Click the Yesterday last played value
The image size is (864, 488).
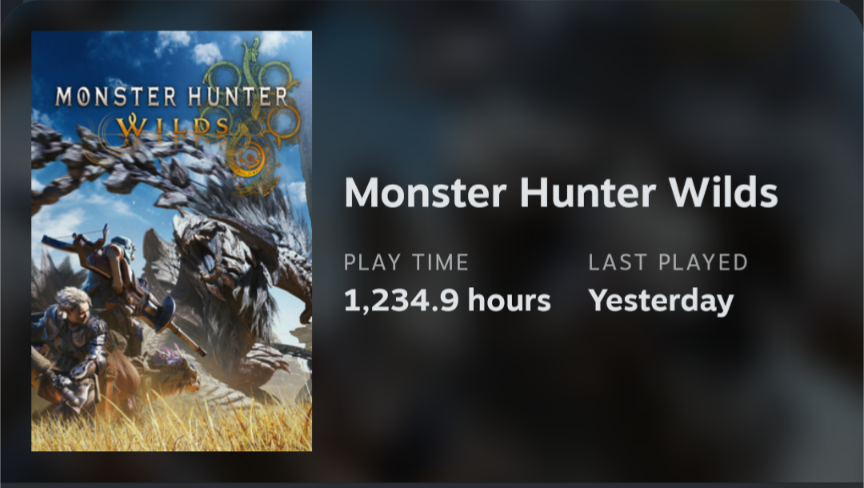pyautogui.click(x=661, y=302)
